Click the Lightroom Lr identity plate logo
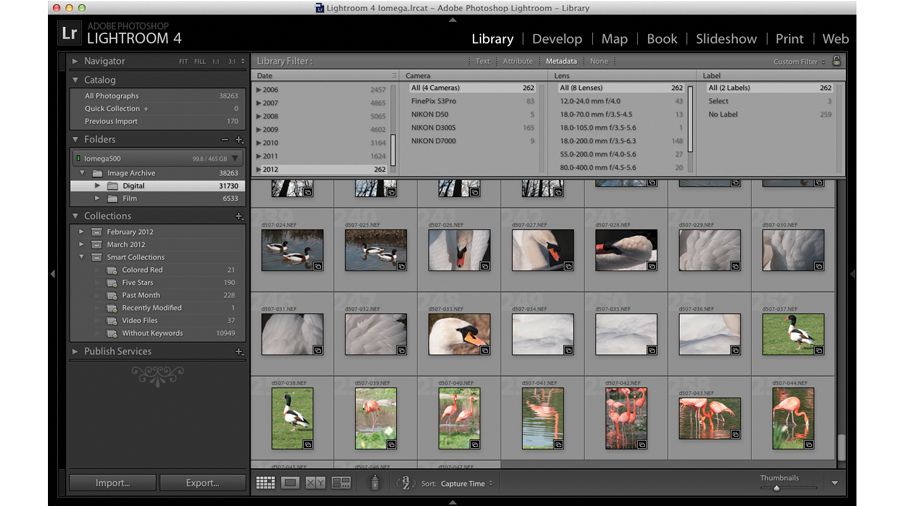The height and width of the screenshot is (506, 900). tap(69, 33)
